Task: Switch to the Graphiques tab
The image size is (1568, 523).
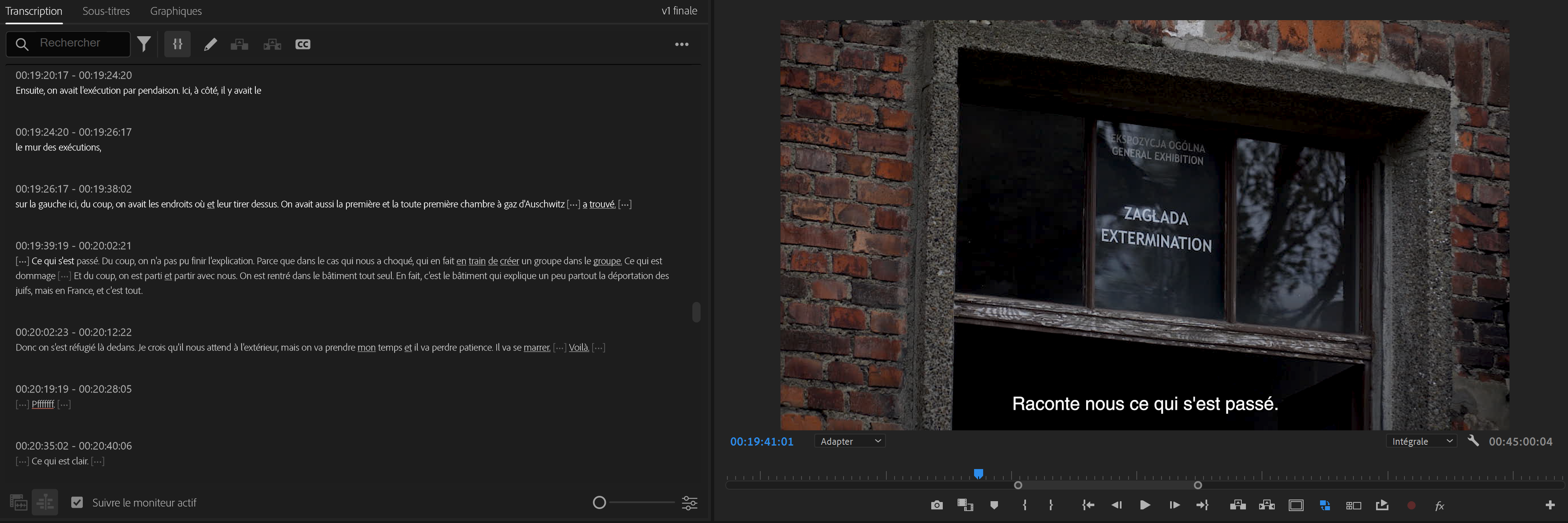Action: tap(176, 11)
